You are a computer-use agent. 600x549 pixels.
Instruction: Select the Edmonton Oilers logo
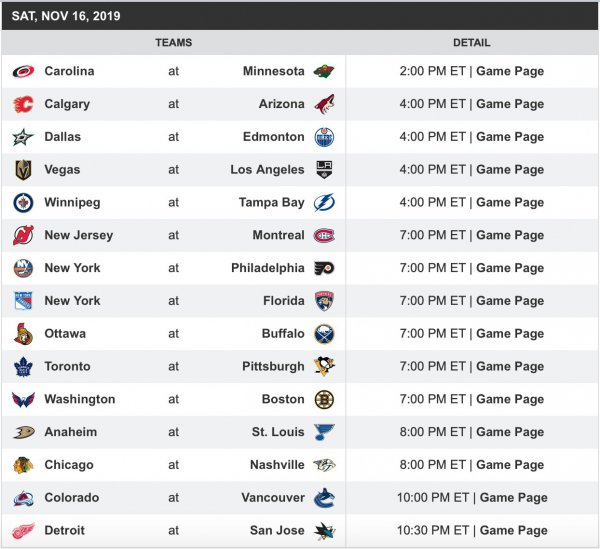click(324, 137)
